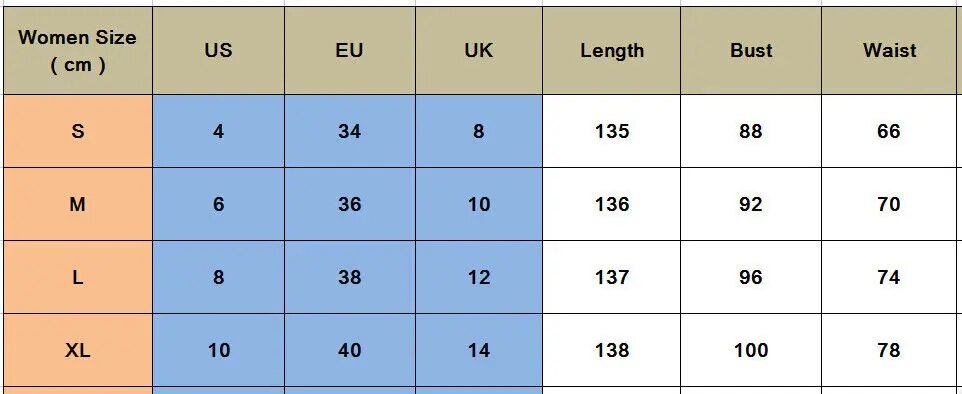962x394 pixels.
Task: Select the L size row label
Action: pyautogui.click(x=78, y=277)
